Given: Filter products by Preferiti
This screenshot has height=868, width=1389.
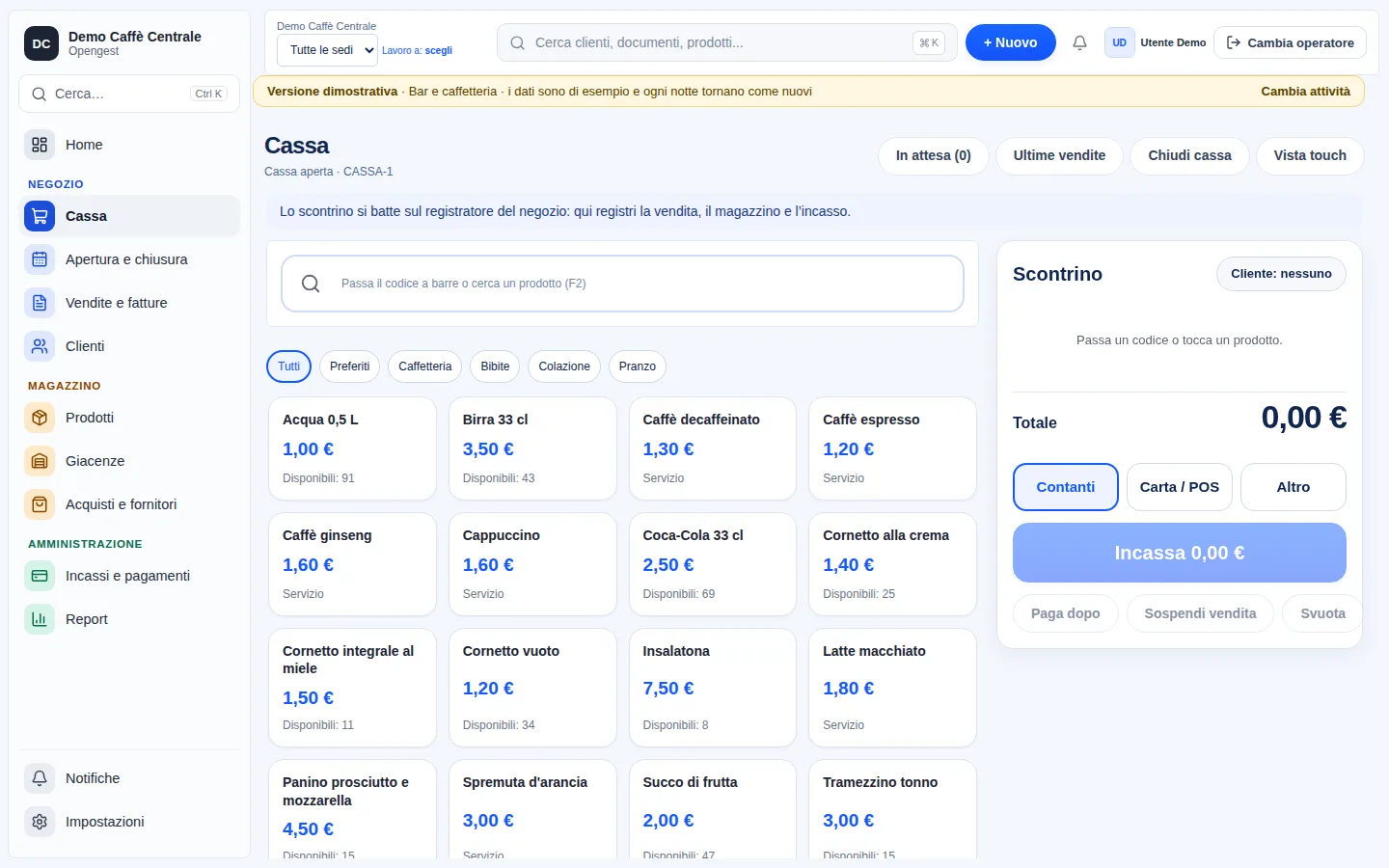Looking at the screenshot, I should click(349, 366).
